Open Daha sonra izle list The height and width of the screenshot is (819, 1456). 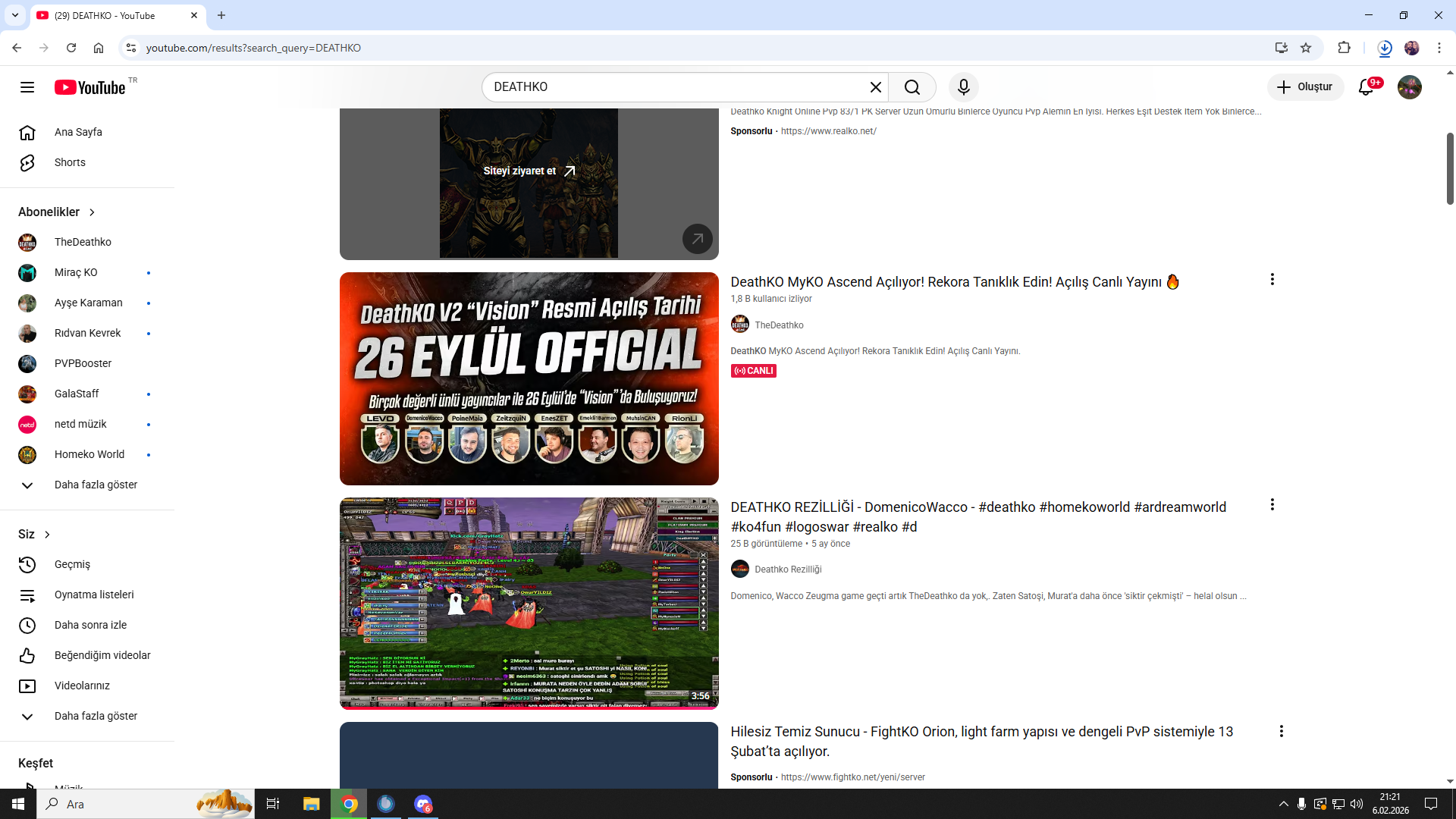click(x=87, y=625)
